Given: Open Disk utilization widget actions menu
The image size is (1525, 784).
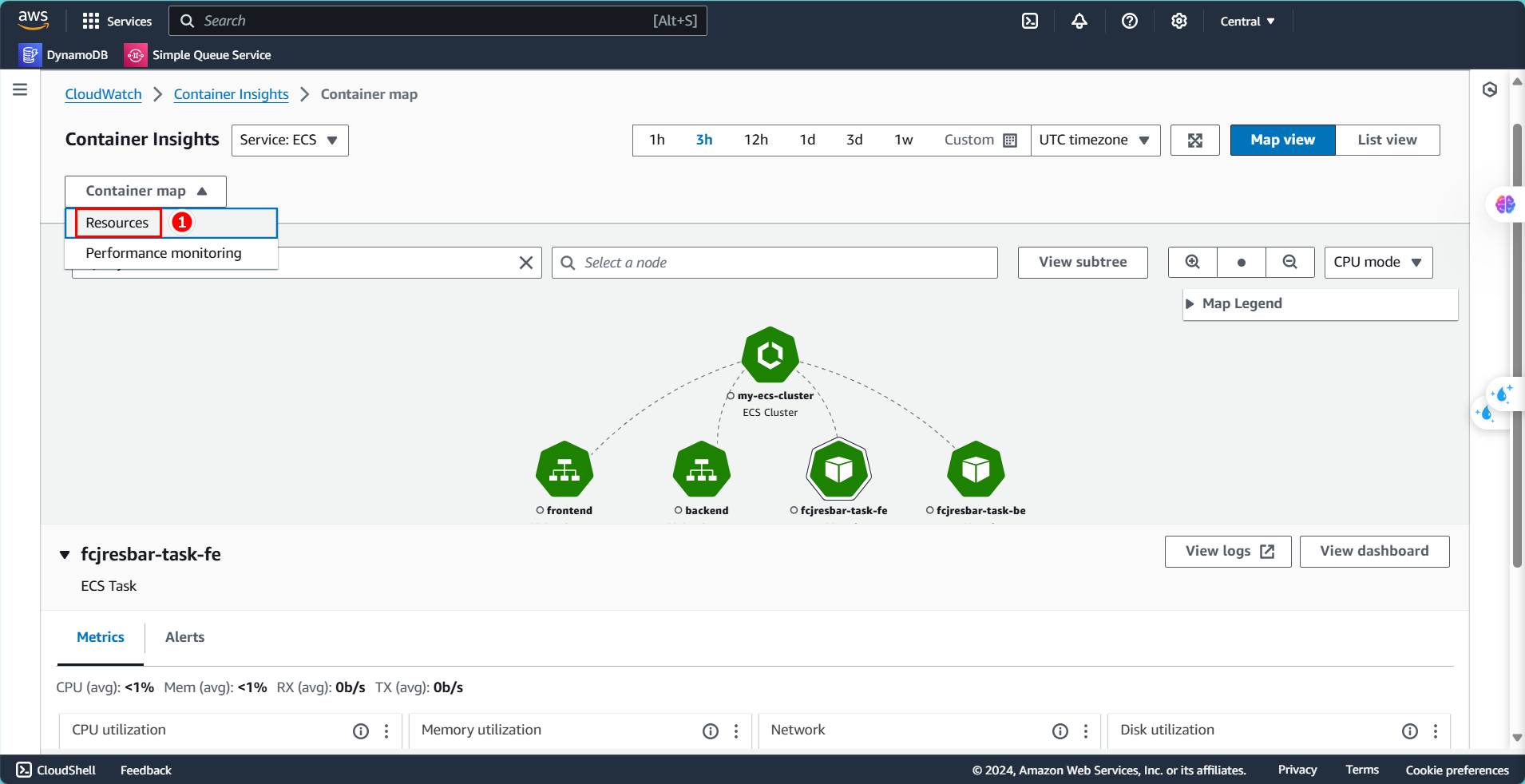Looking at the screenshot, I should (x=1436, y=731).
